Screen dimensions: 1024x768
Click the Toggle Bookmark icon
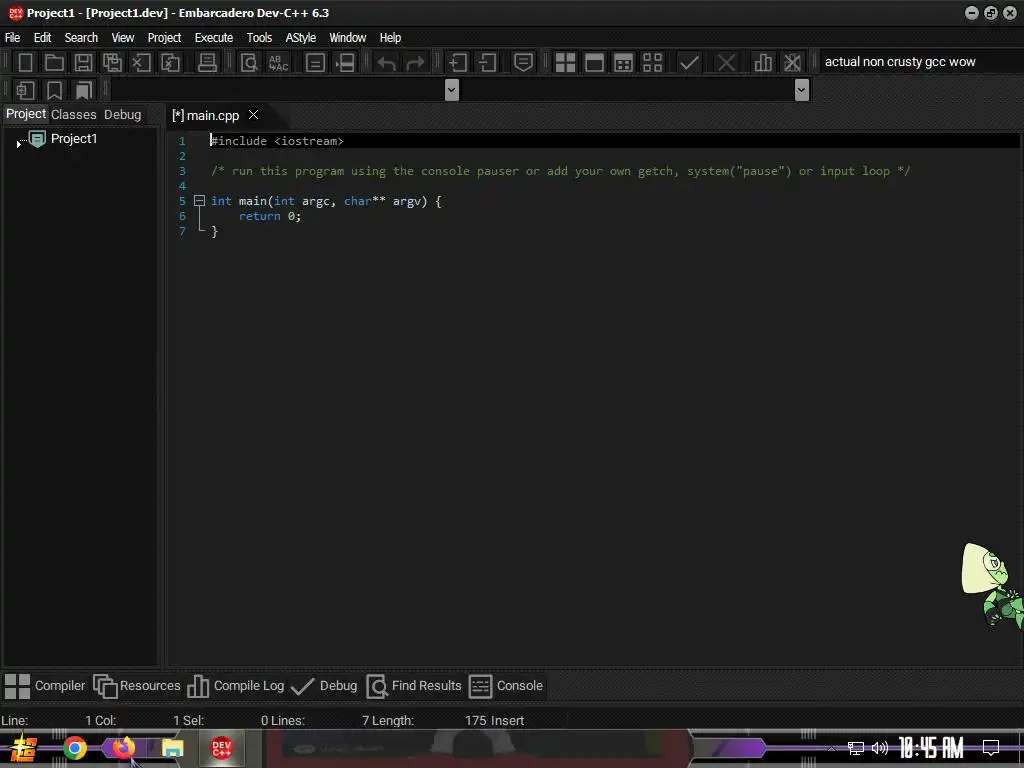(x=54, y=90)
